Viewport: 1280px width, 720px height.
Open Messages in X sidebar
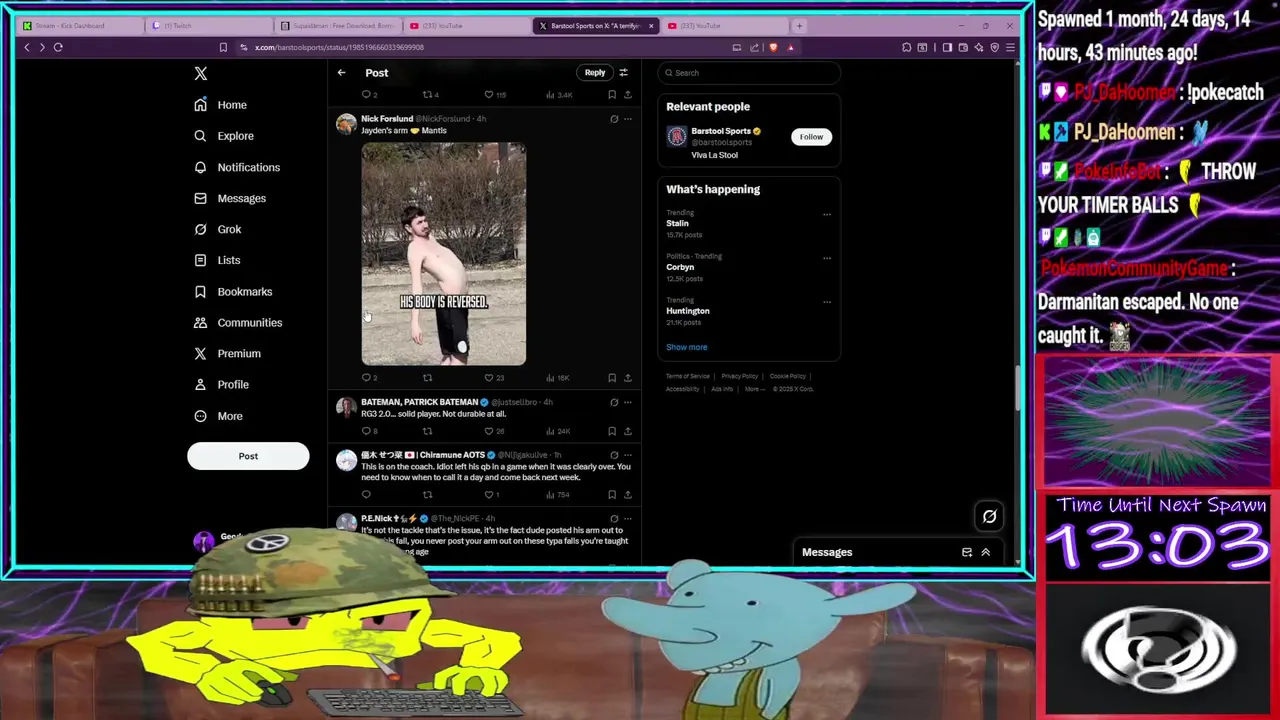230,198
